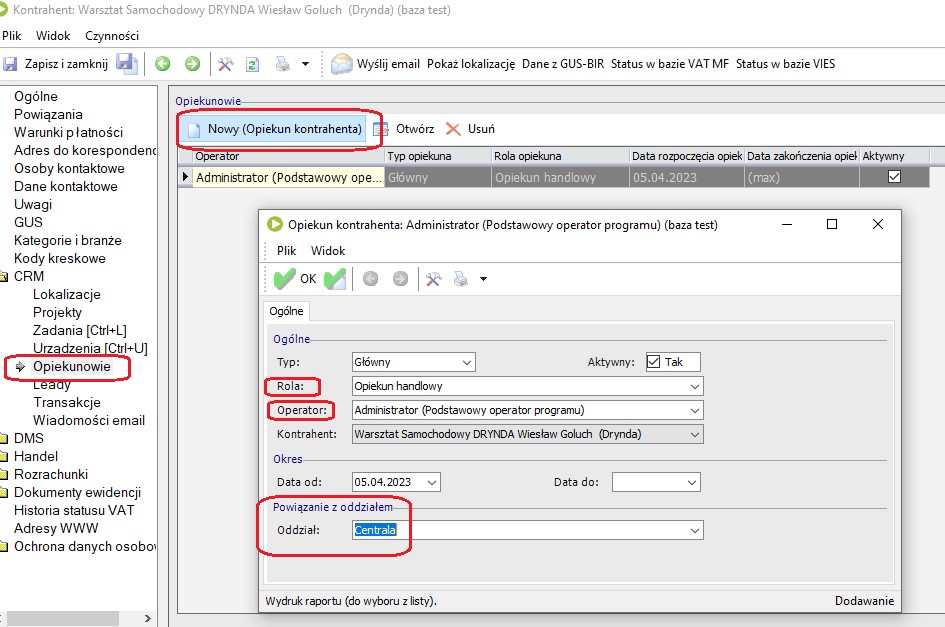Open the Oddział dropdown showing Centrala
Viewport: 945px width, 627px height.
pos(694,530)
